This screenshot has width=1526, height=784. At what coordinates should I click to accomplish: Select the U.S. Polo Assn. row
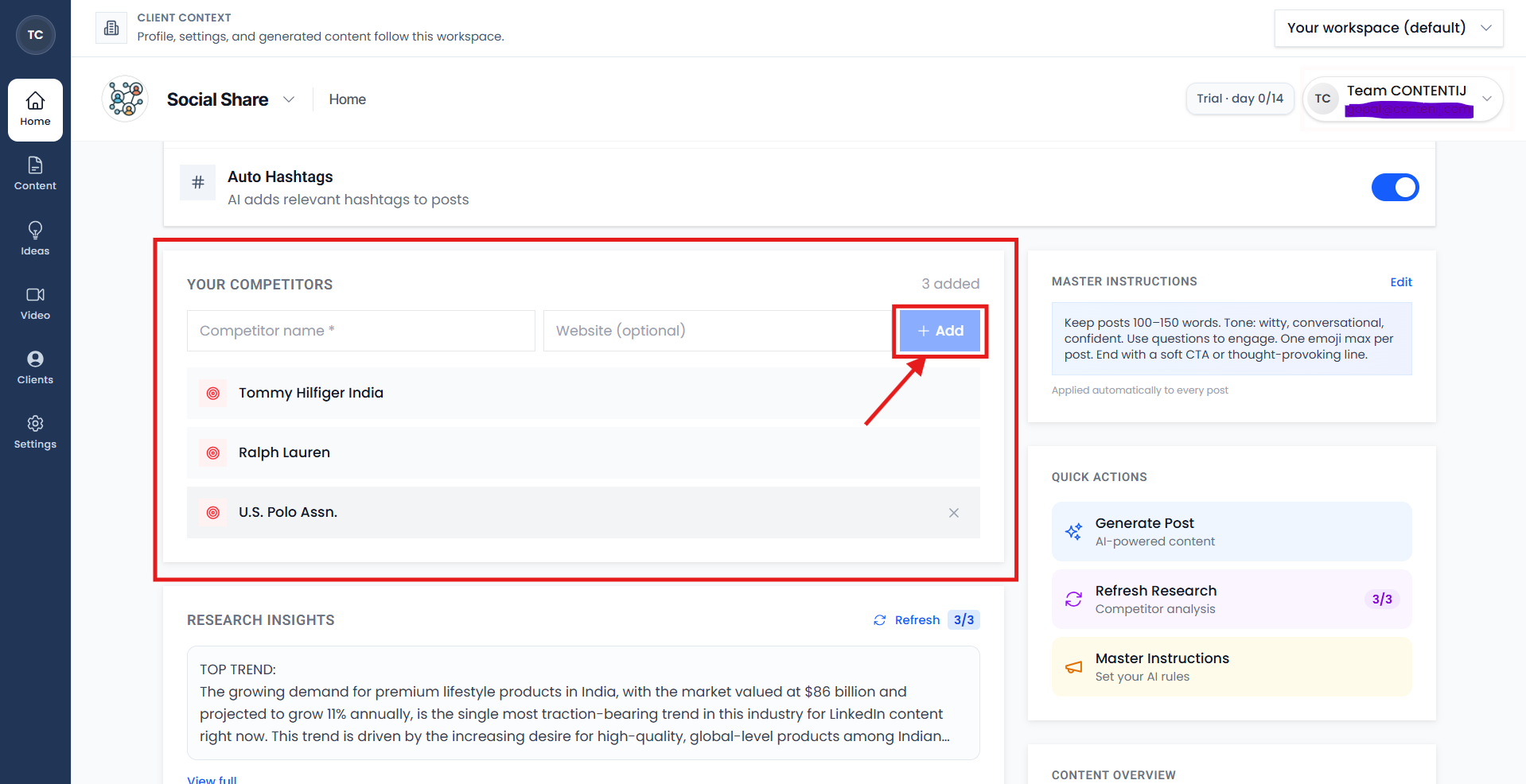tap(583, 513)
